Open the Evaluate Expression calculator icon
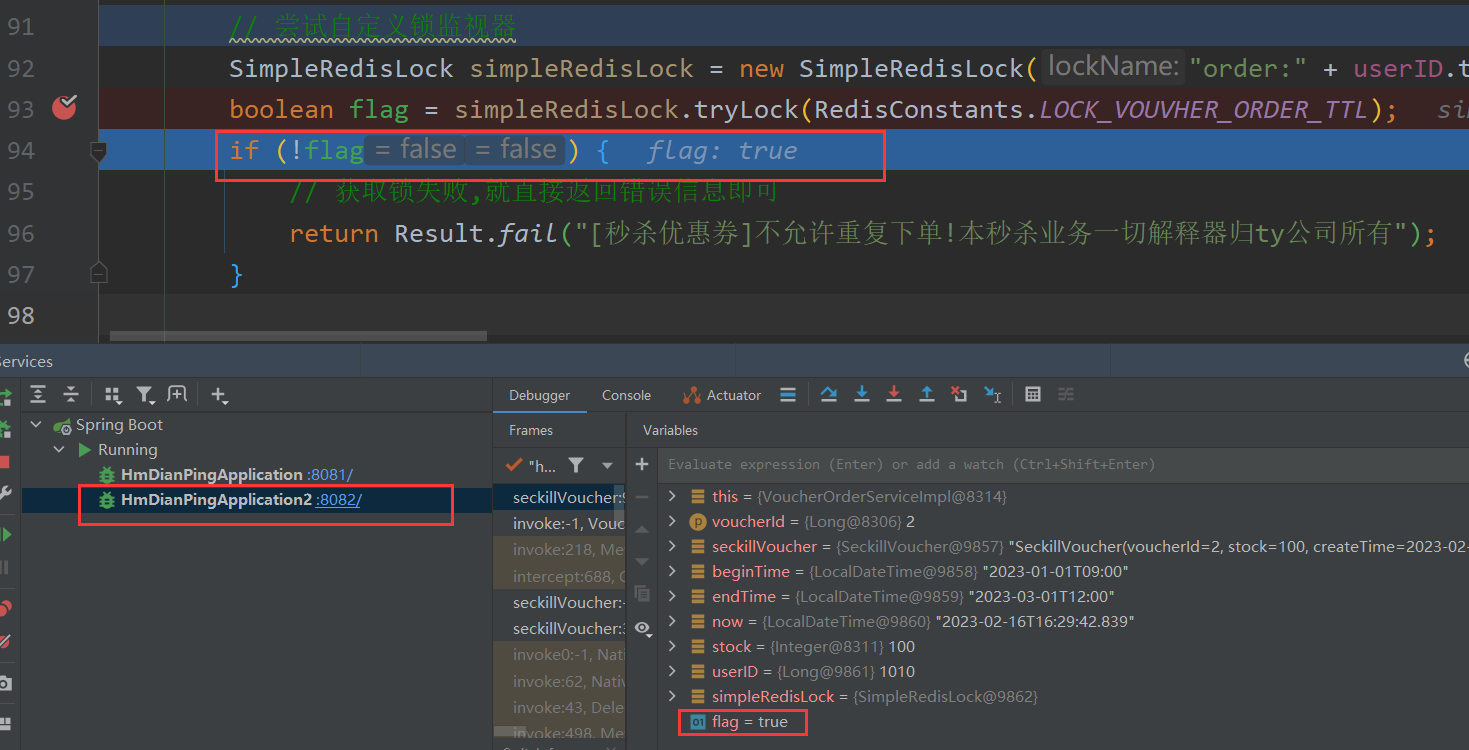 1033,394
